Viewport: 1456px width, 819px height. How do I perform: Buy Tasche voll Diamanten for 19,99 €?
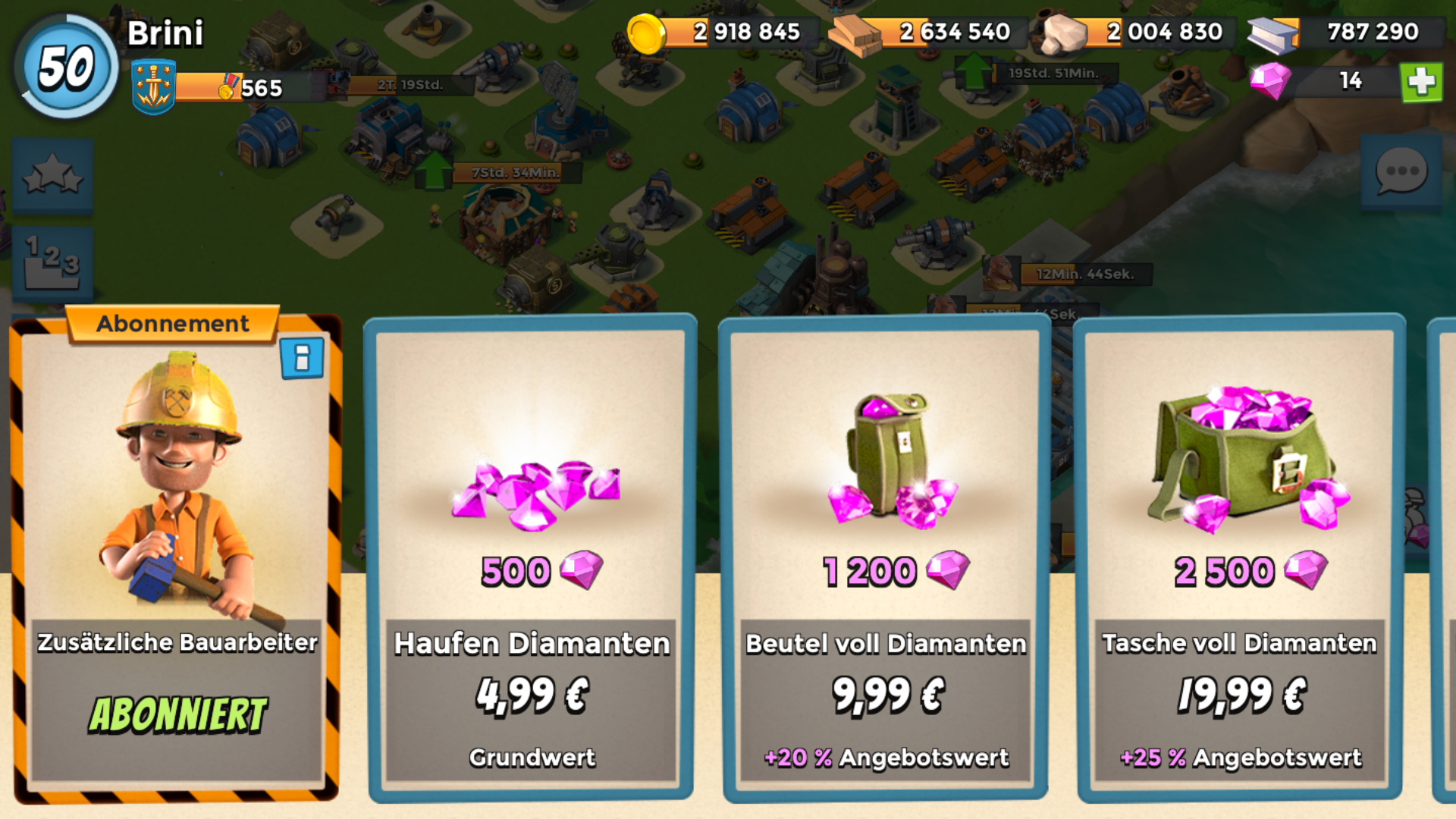tap(1240, 558)
